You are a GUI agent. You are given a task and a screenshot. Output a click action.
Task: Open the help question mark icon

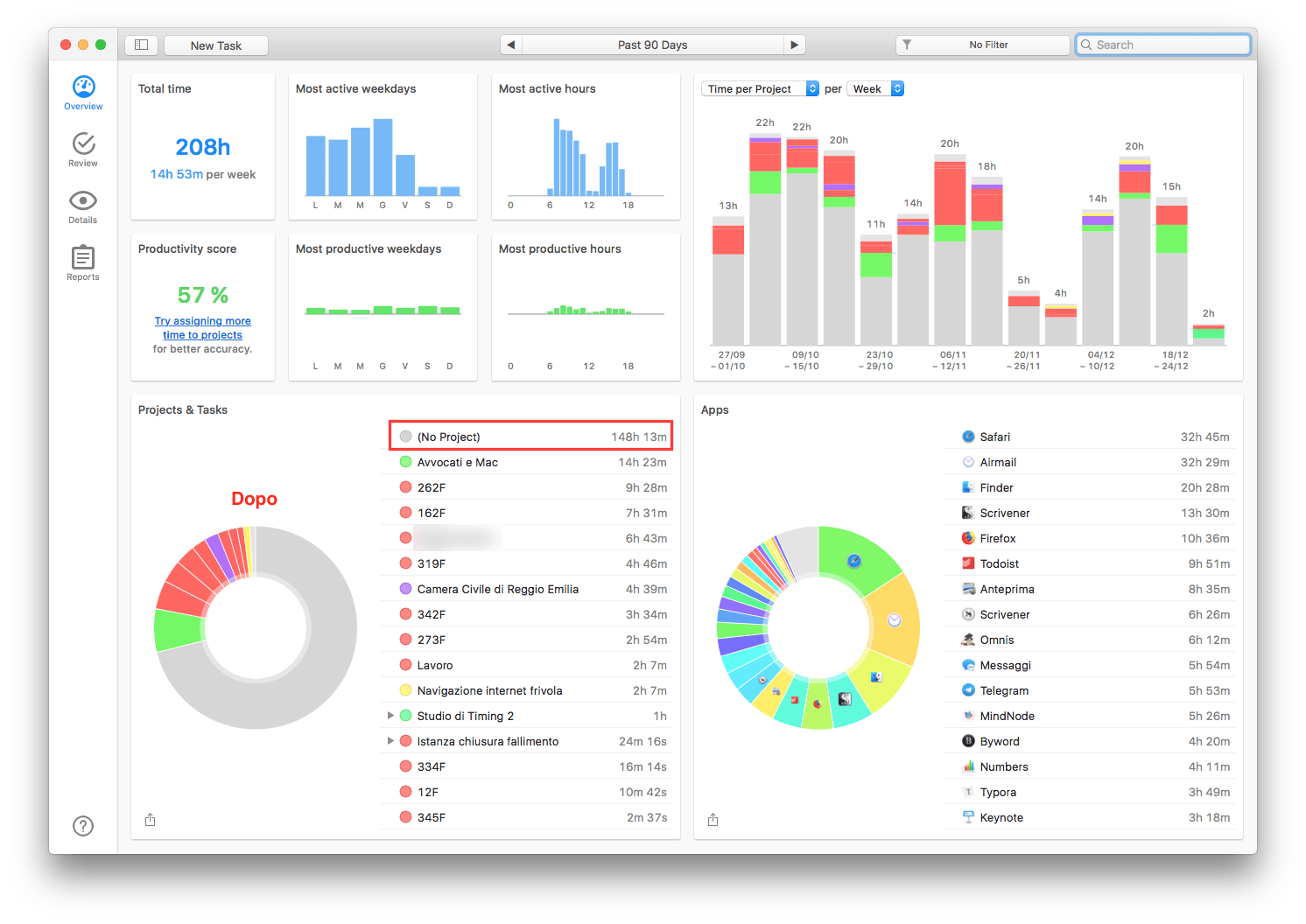83,826
